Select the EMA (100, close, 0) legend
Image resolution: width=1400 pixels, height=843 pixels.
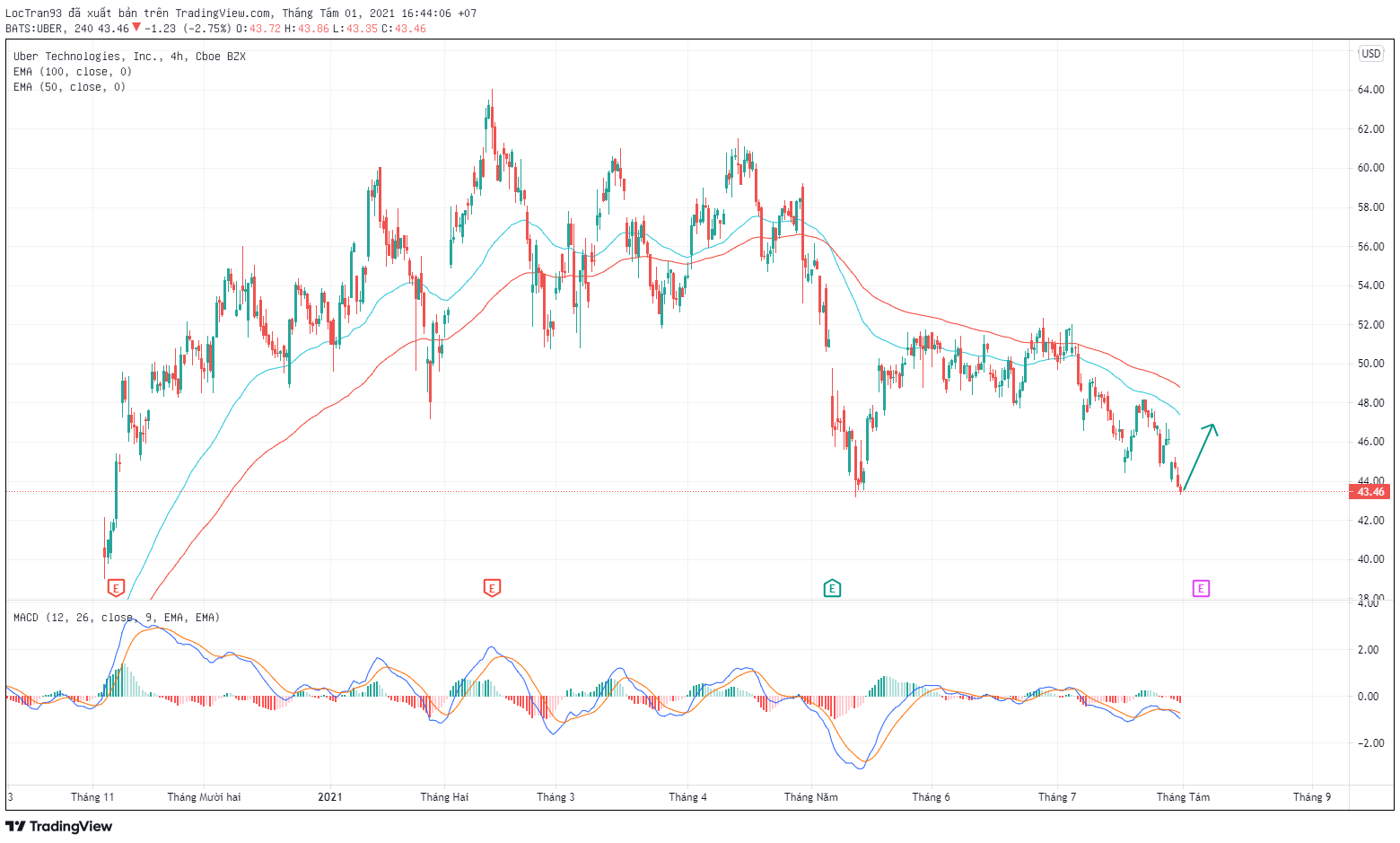[x=73, y=72]
